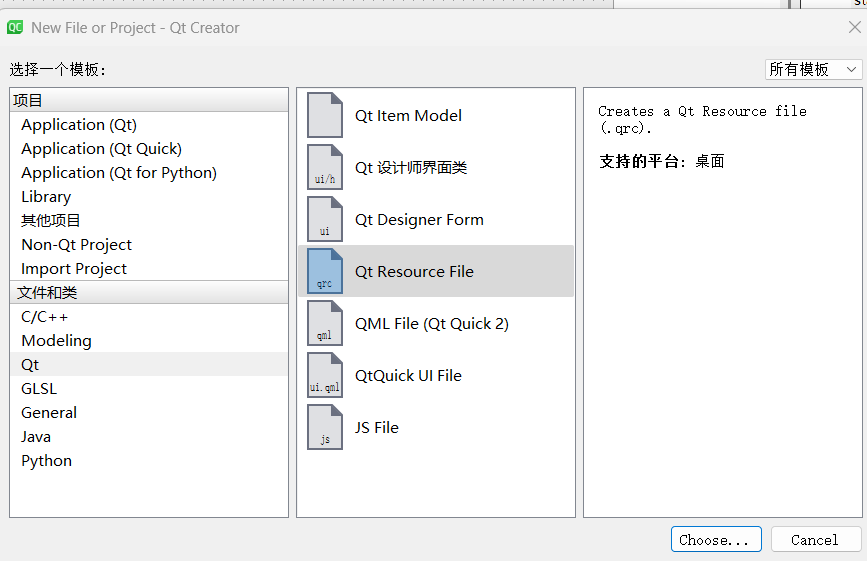This screenshot has width=867, height=561.
Task: Click the 支持的平台: 桌面 text
Action: 662,161
